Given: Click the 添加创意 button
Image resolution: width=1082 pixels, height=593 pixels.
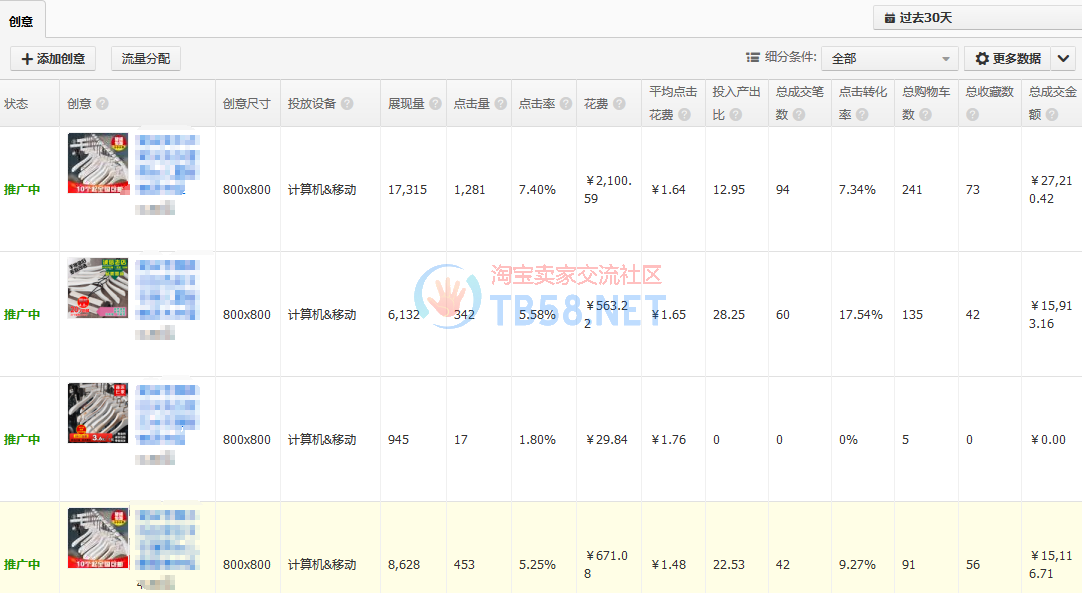Looking at the screenshot, I should point(53,59).
